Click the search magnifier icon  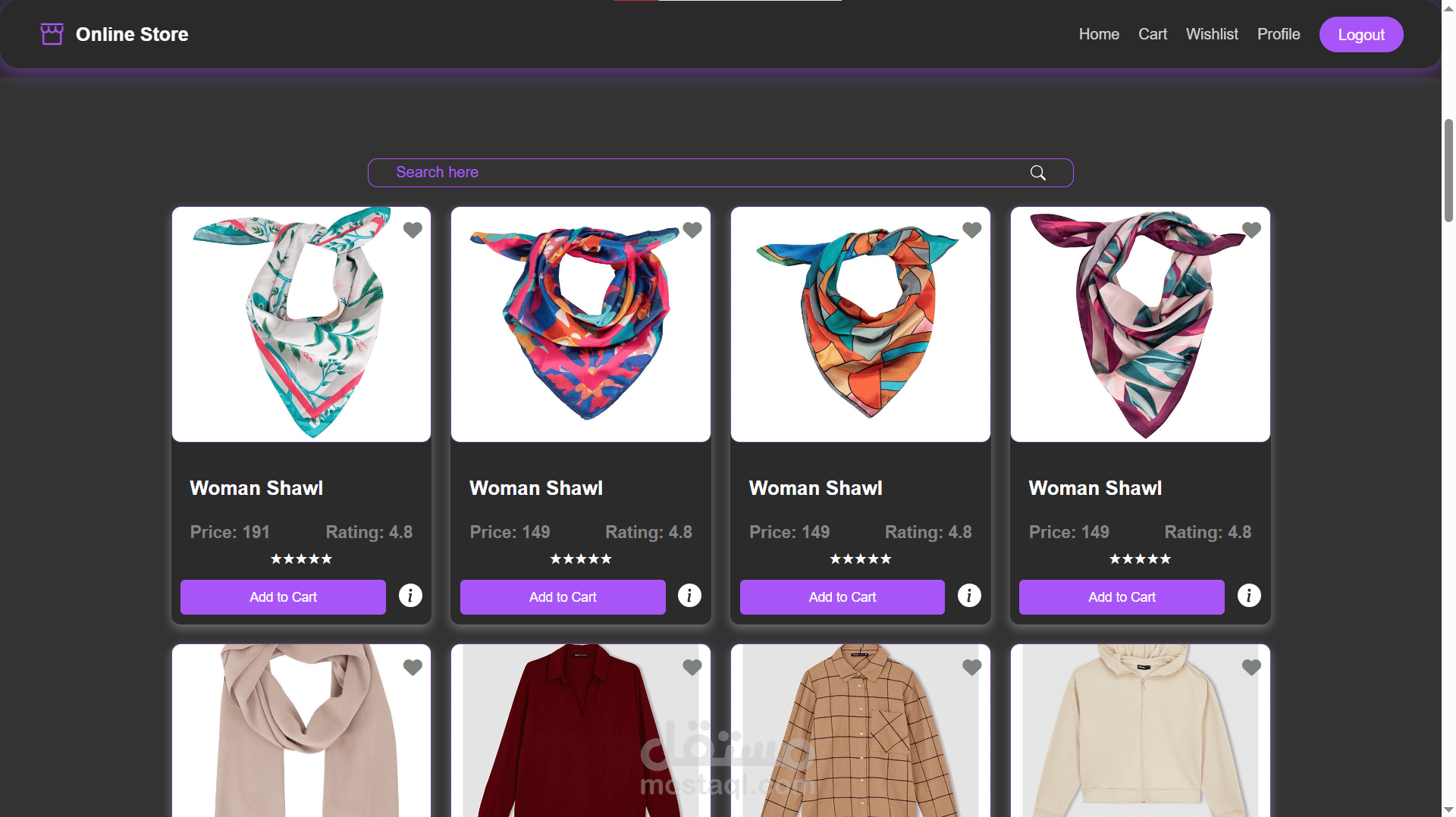tap(1038, 173)
